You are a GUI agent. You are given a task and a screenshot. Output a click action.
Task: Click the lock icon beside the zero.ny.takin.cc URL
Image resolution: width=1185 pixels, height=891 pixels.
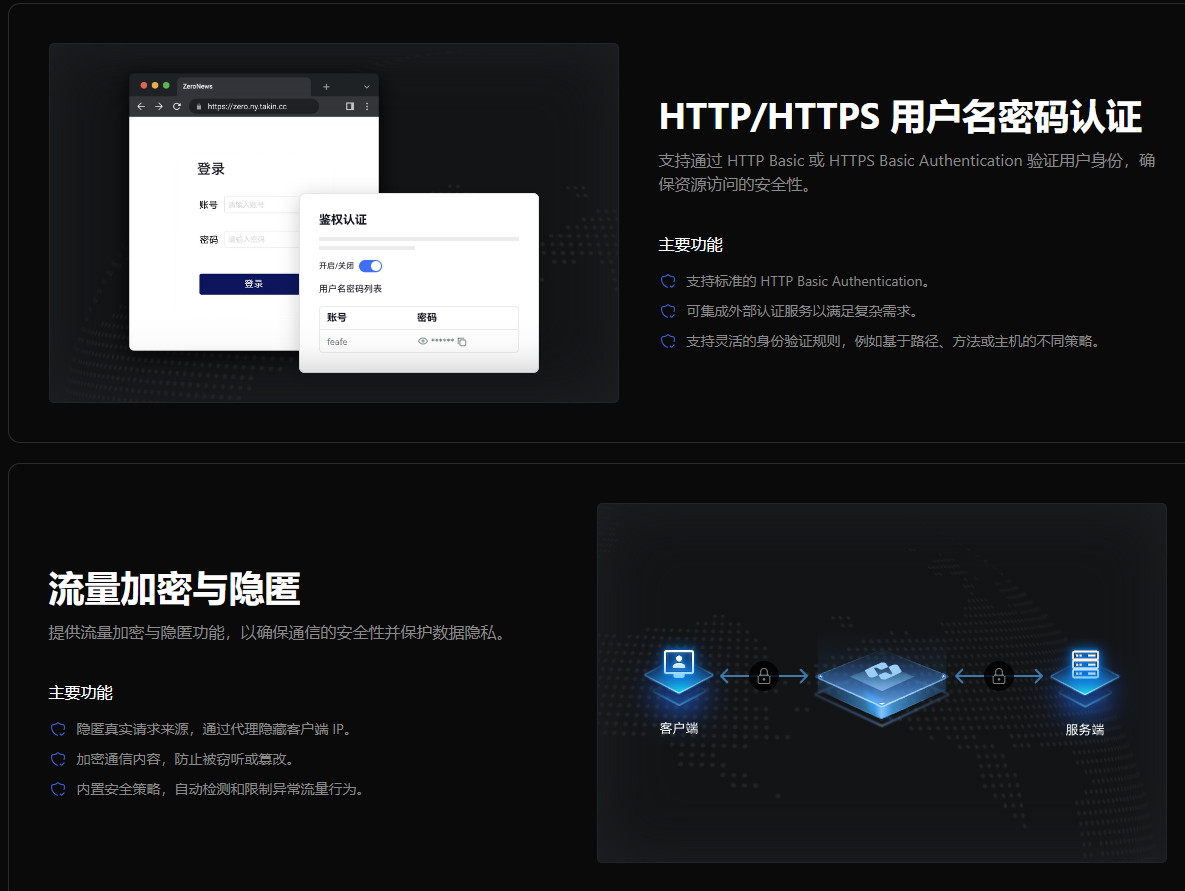199,107
